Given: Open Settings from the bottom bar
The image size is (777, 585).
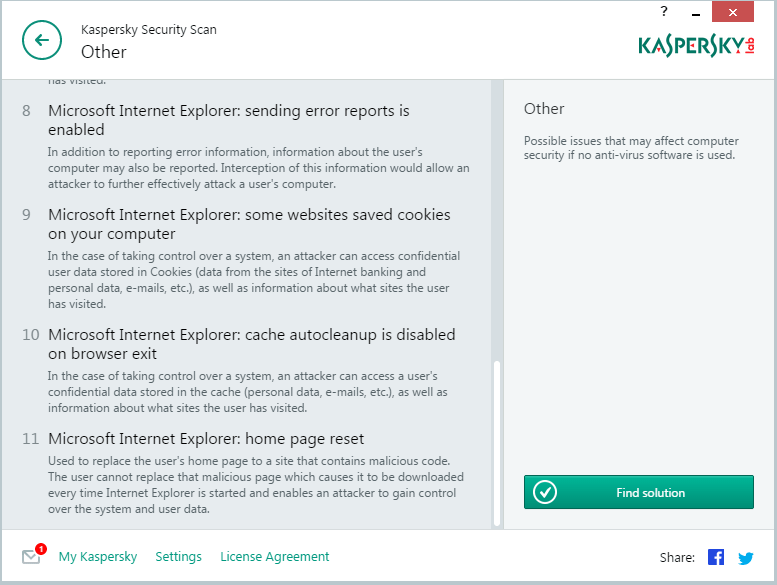Looking at the screenshot, I should [178, 557].
